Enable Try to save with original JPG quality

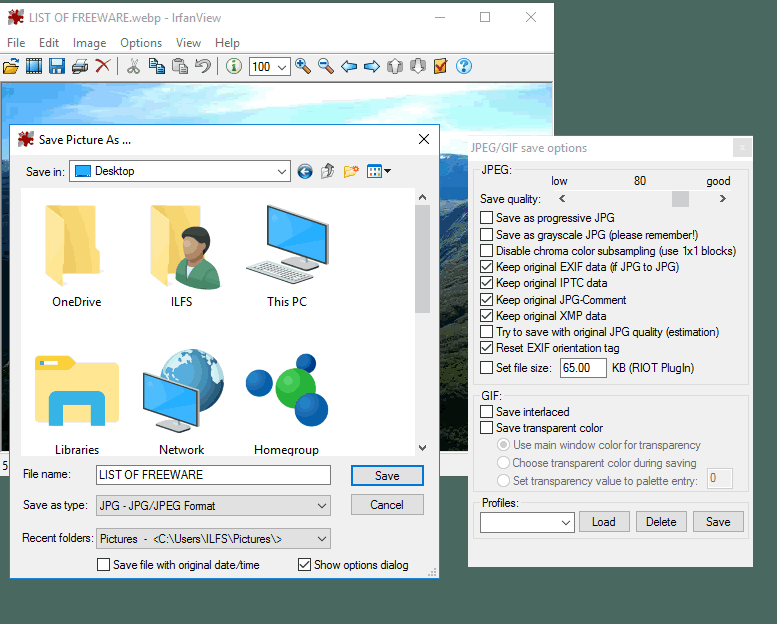pos(487,332)
